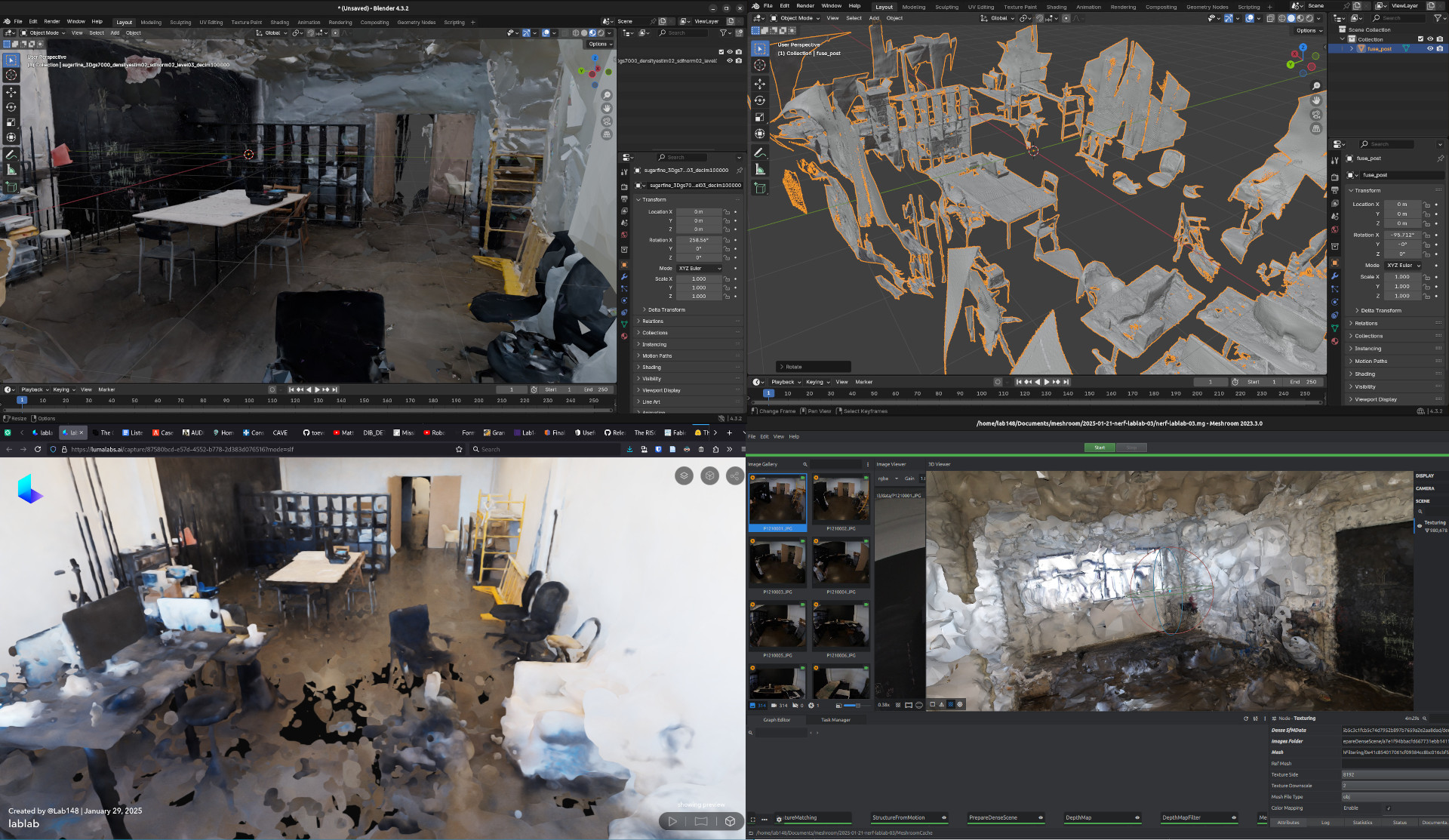Screen dimensions: 1449x840
Task: Open Modifiers wrench tab in left Blender properties
Action: click(624, 277)
